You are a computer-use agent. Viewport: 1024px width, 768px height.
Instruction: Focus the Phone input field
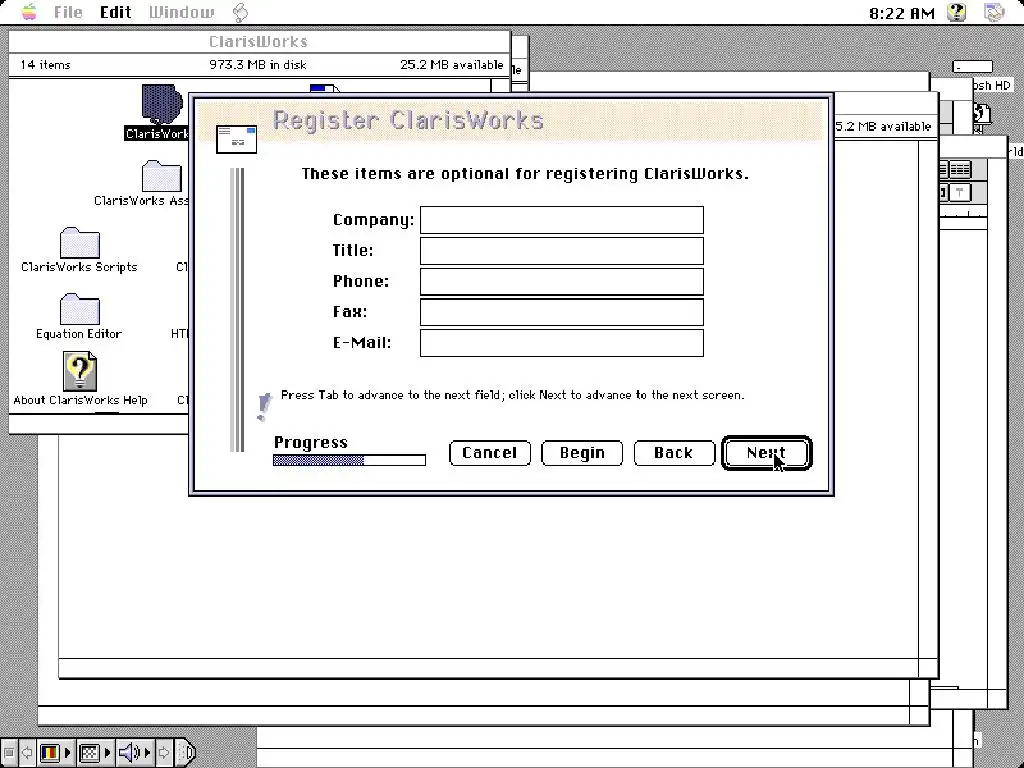click(562, 281)
